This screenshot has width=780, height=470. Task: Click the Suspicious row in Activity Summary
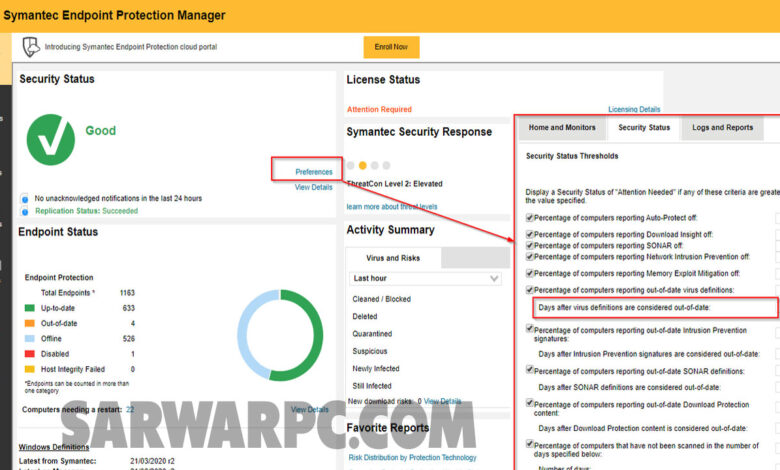pyautogui.click(x=370, y=352)
